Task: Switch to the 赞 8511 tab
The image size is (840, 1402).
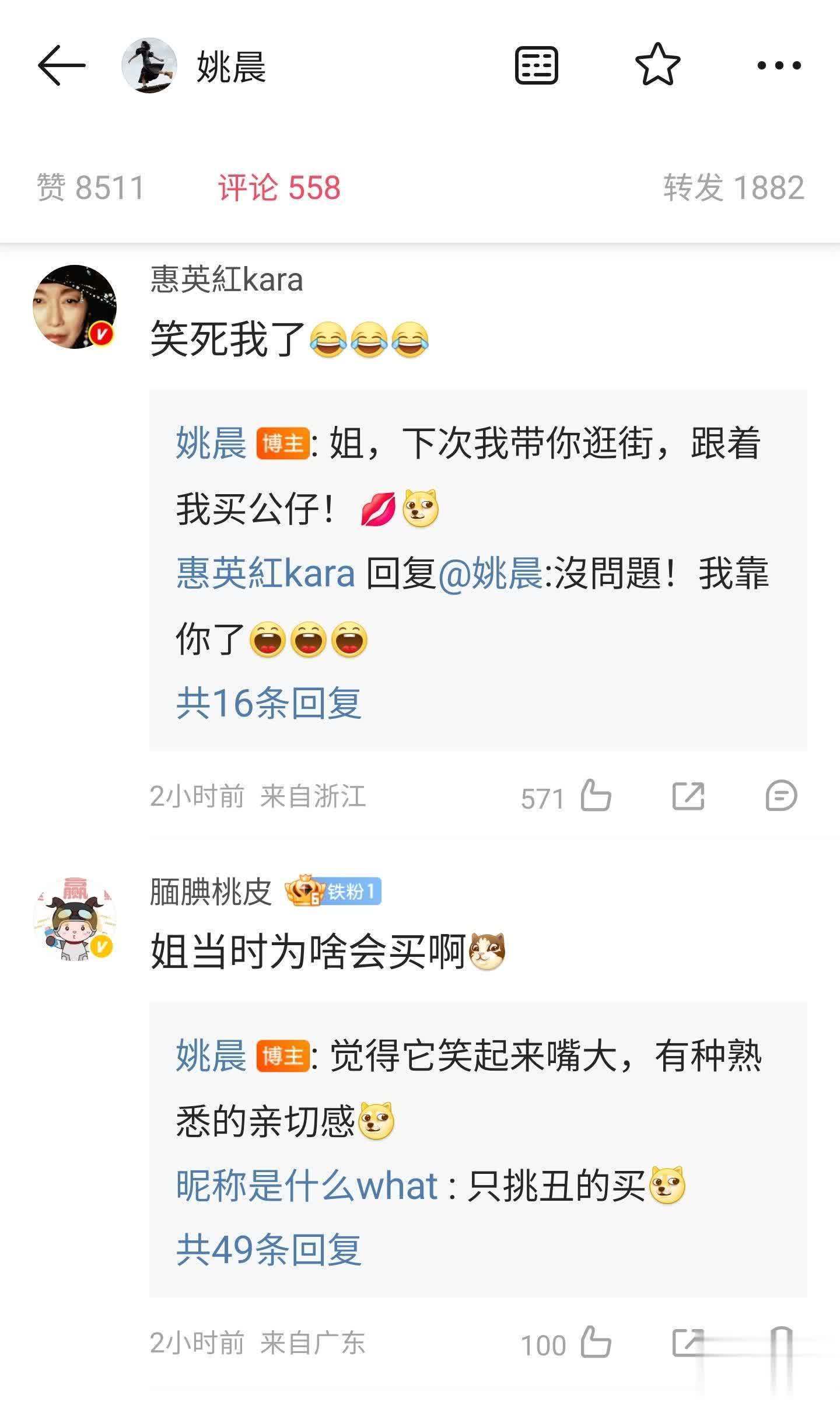Action: click(90, 188)
